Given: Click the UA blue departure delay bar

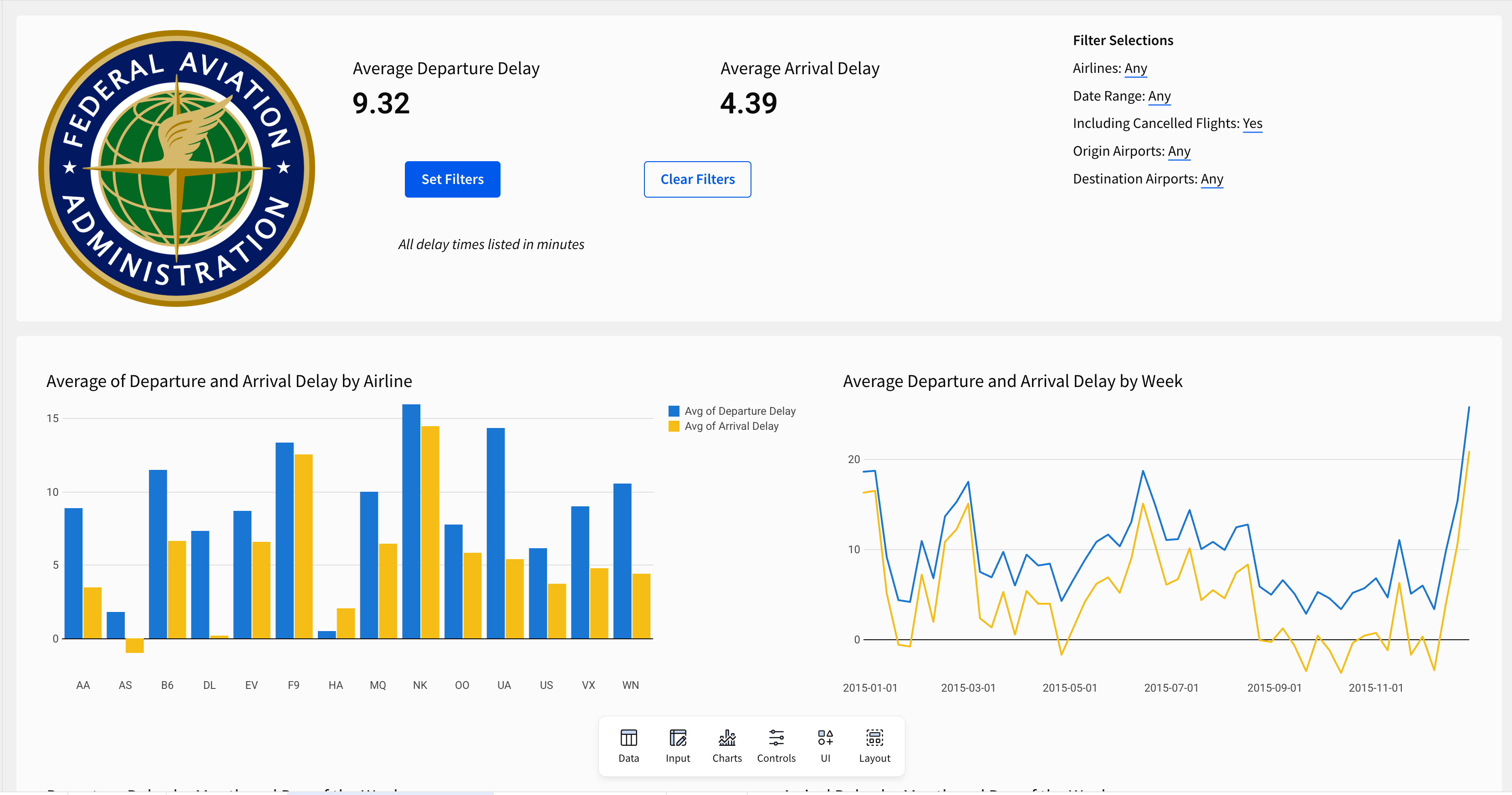Looking at the screenshot, I should [495, 533].
